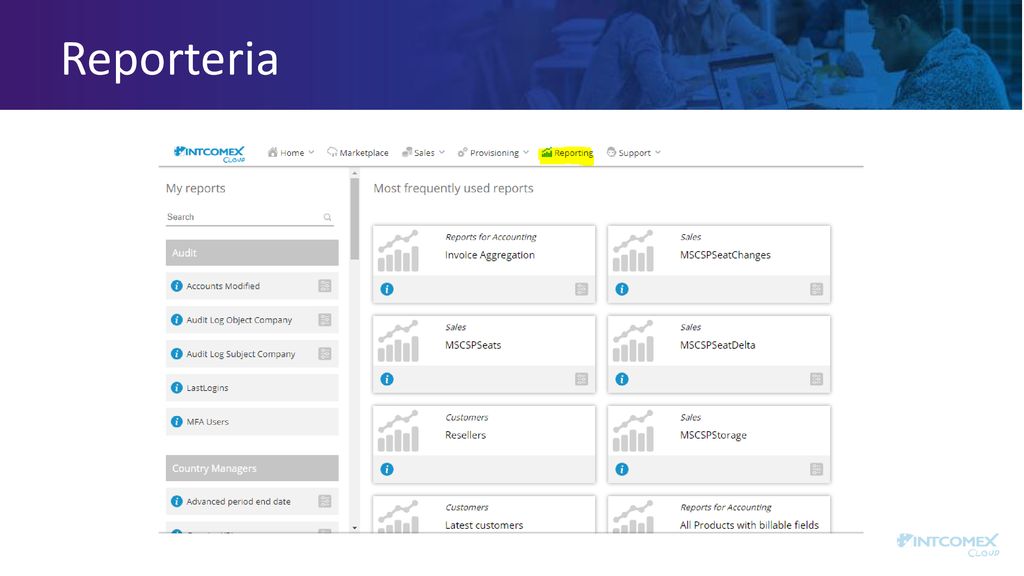Click the Audit Log Object Company info icon

pyautogui.click(x=176, y=320)
